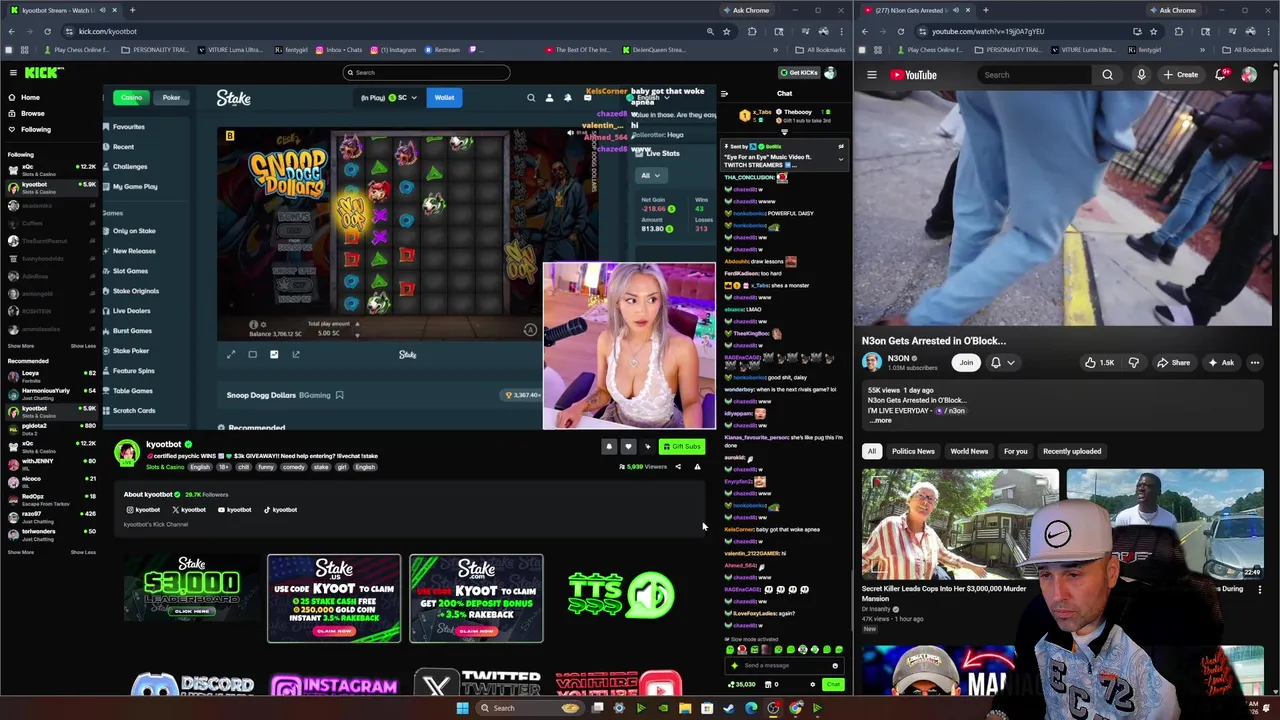
Task: Select the Politics News filter chip
Action: point(913,451)
